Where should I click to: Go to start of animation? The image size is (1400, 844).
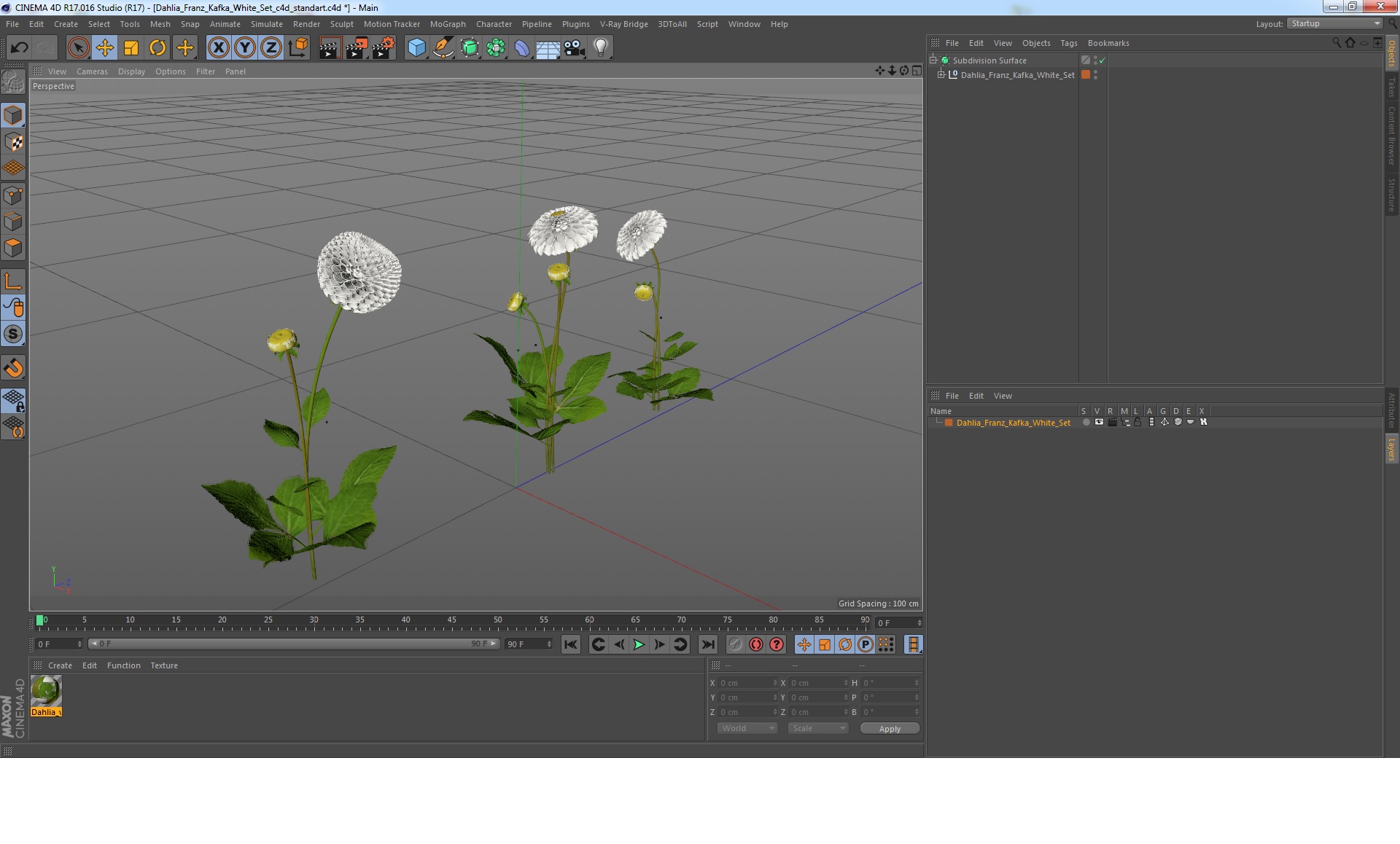571,644
